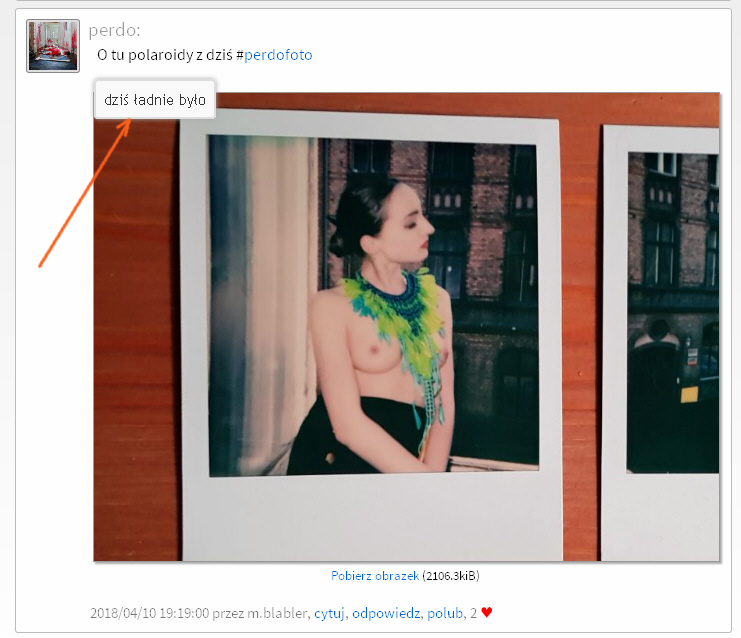Click the red heart likes icon
The image size is (741, 638).
click(487, 612)
